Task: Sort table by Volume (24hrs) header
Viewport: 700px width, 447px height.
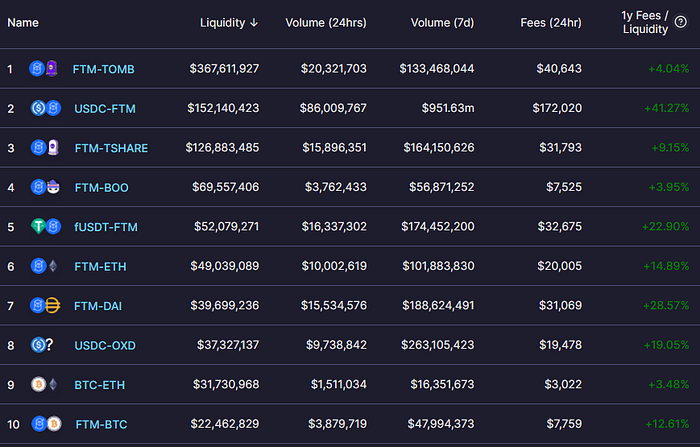Action: pyautogui.click(x=326, y=23)
